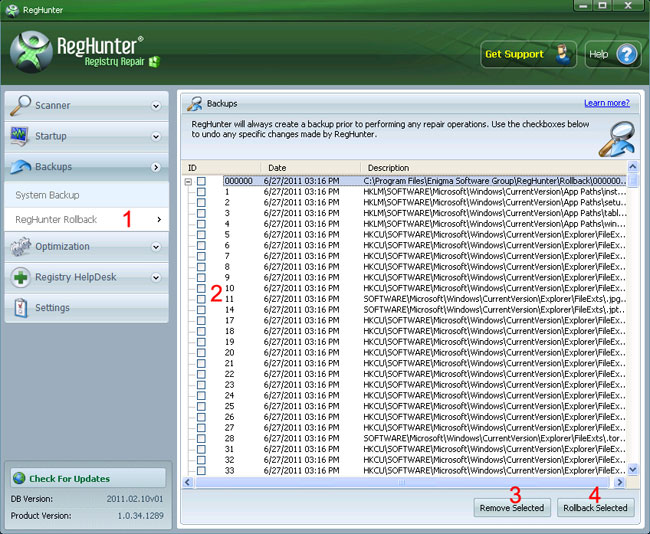This screenshot has width=650, height=534.
Task: Click the Settings clipboard icon
Action: 20,308
